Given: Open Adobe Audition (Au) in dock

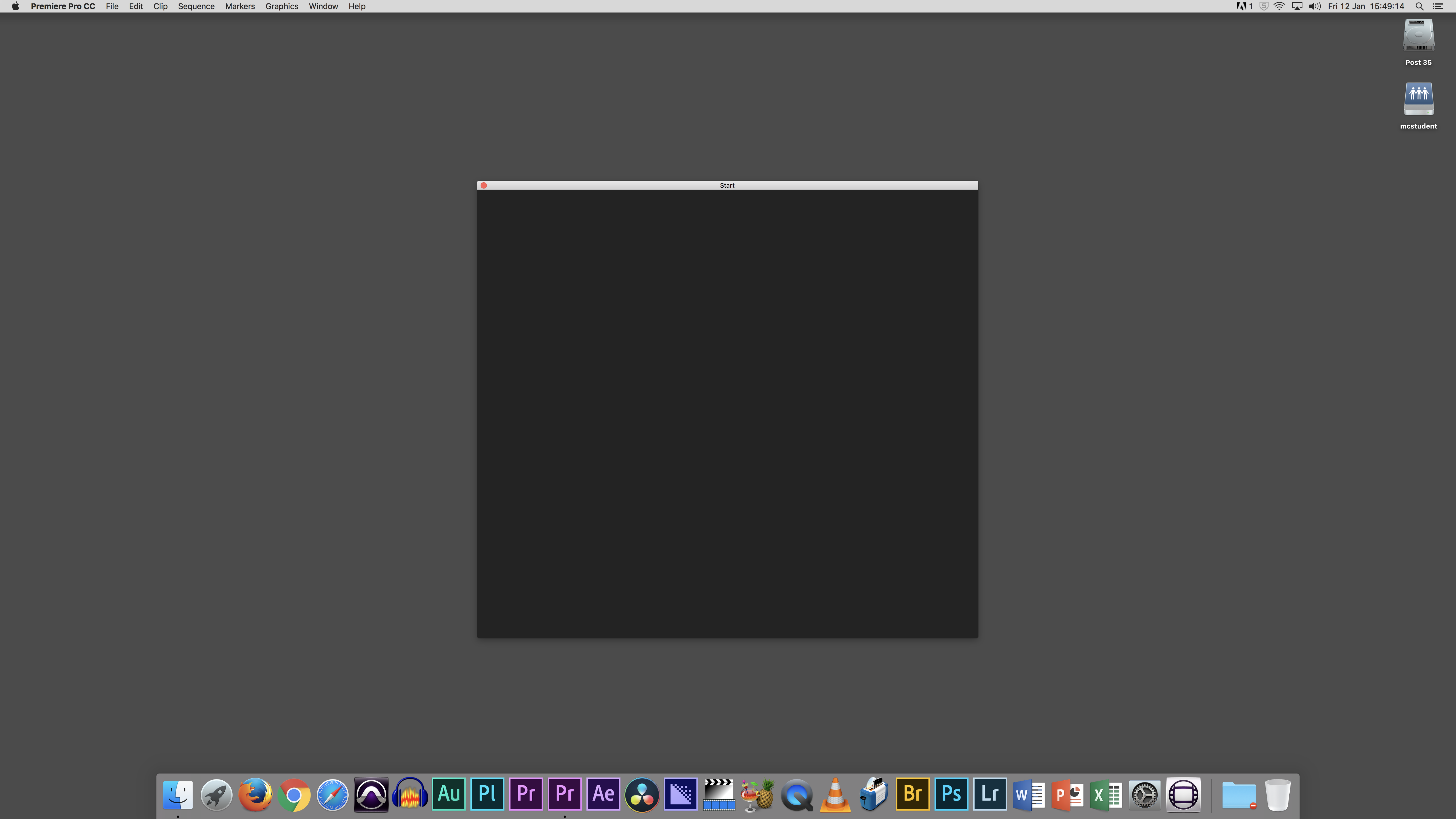Looking at the screenshot, I should [x=449, y=794].
